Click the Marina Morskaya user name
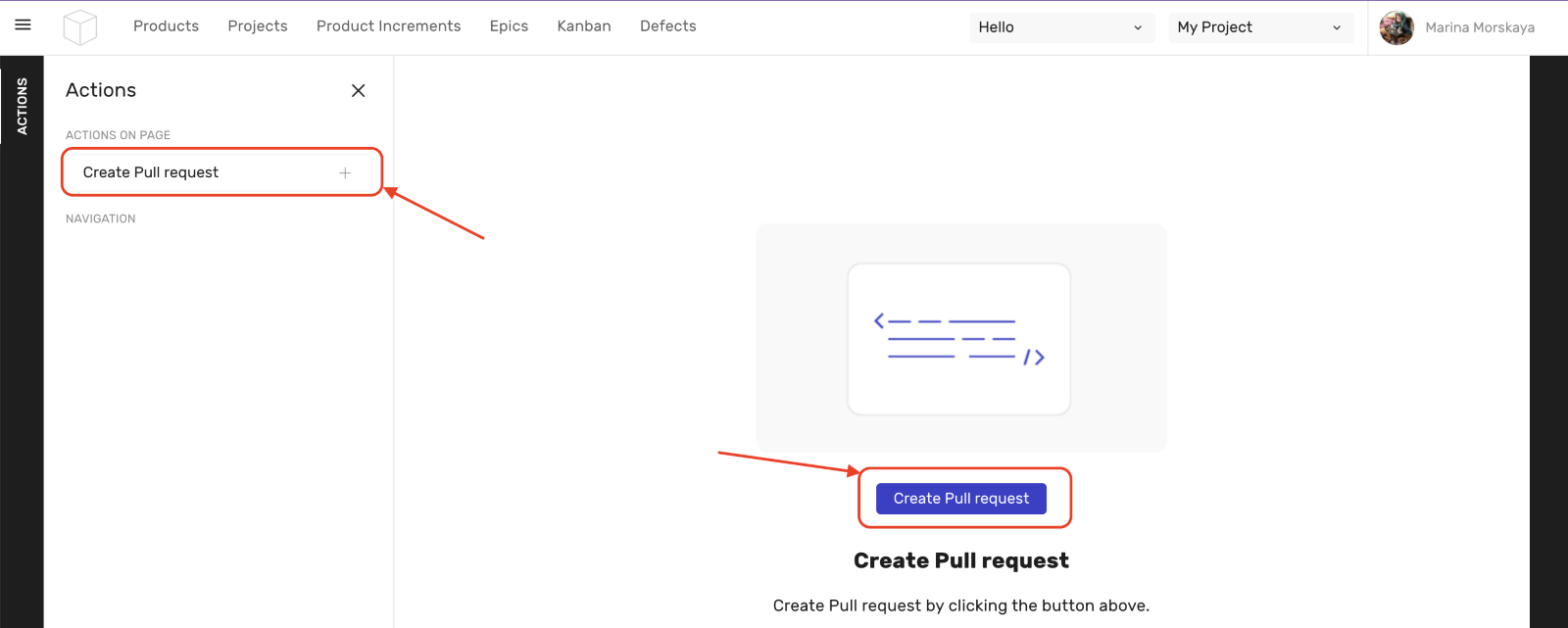This screenshot has height=628, width=1568. tap(1480, 27)
